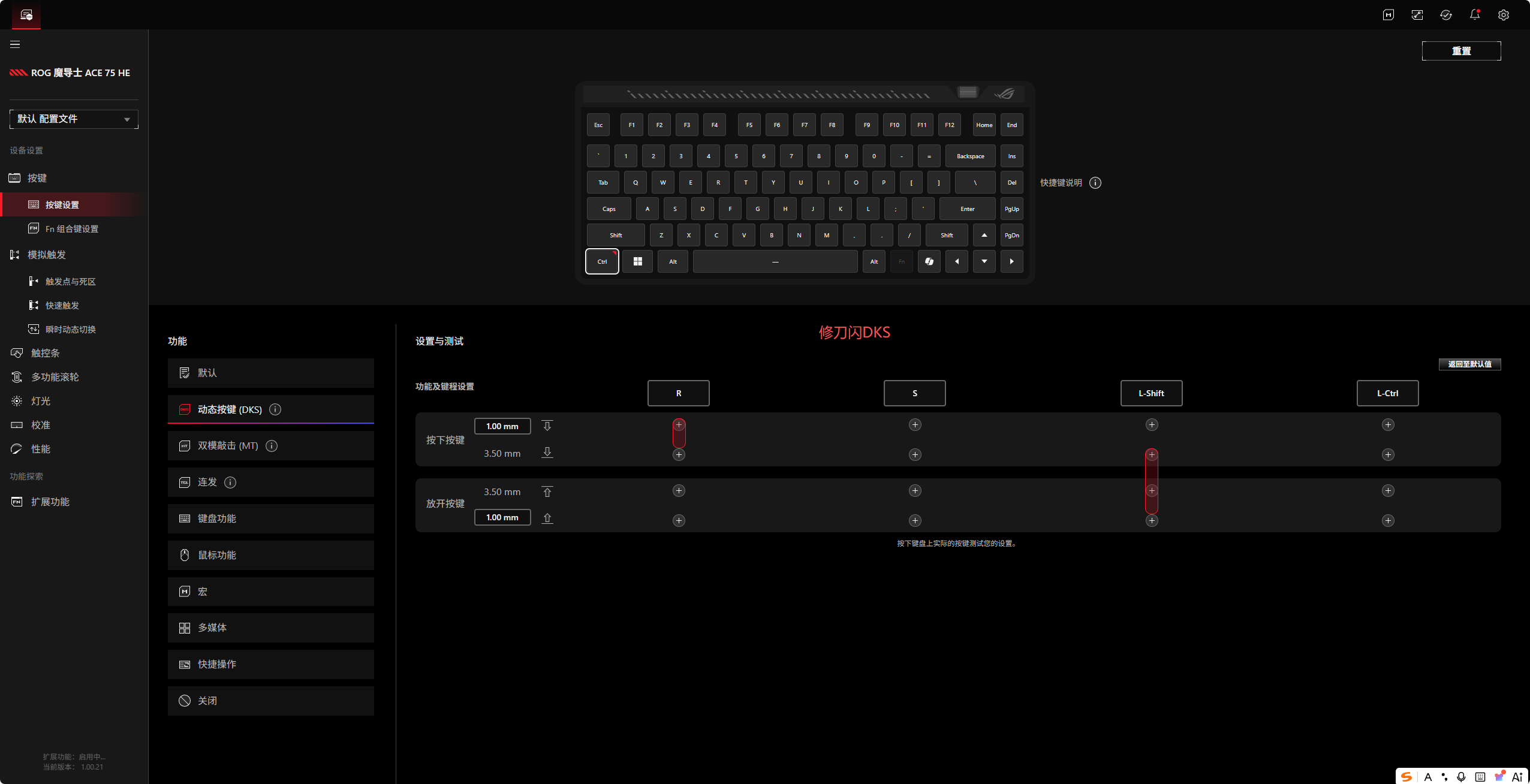This screenshot has height=784, width=1530.
Task: Click the R key assignment button
Action: tap(679, 393)
